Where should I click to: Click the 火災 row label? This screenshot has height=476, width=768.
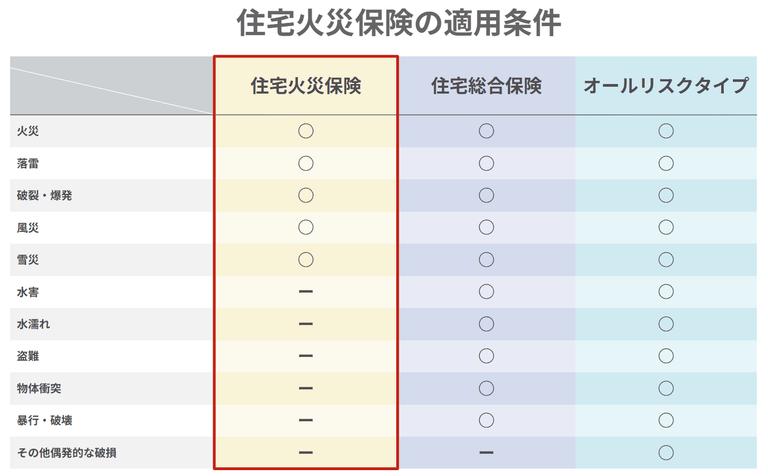[x=28, y=131]
